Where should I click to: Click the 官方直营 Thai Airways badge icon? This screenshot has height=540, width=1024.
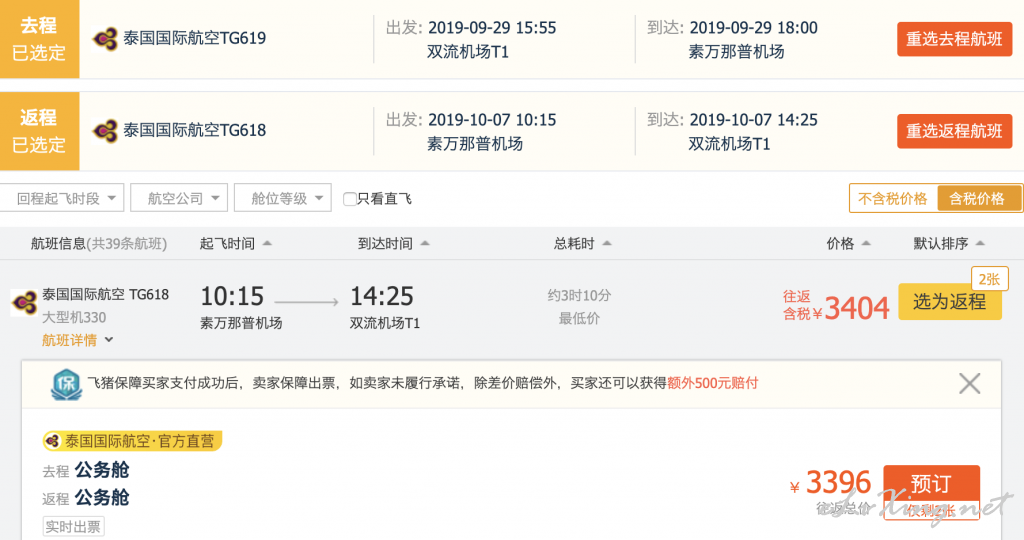click(x=52, y=441)
